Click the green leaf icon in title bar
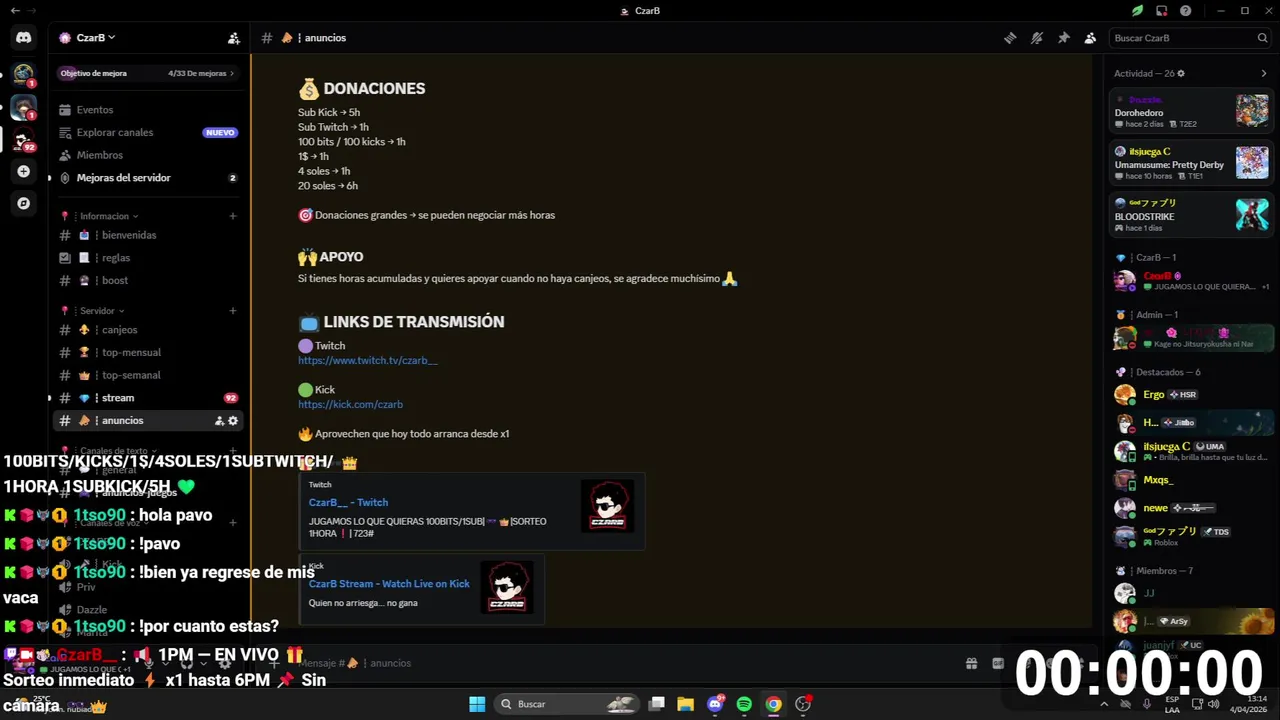 [x=1137, y=11]
